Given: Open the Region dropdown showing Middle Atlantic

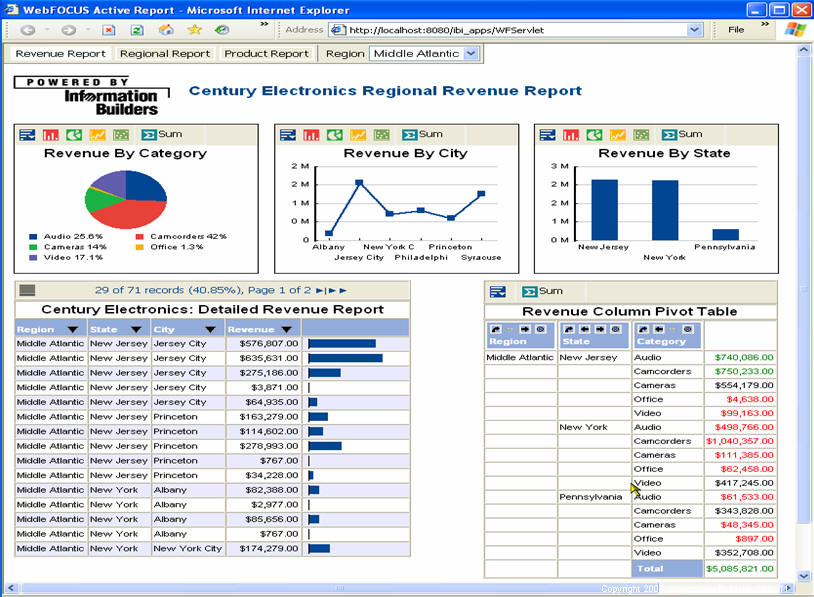Looking at the screenshot, I should coord(471,54).
